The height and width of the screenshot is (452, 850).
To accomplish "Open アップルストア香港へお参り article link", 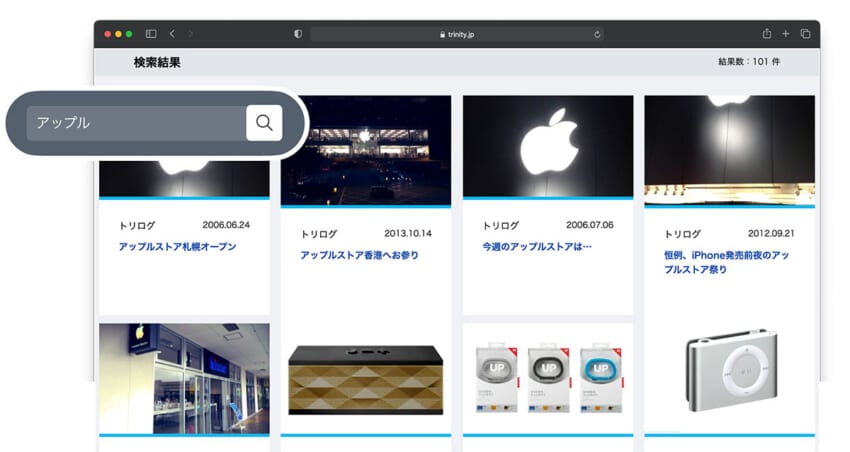I will click(359, 255).
